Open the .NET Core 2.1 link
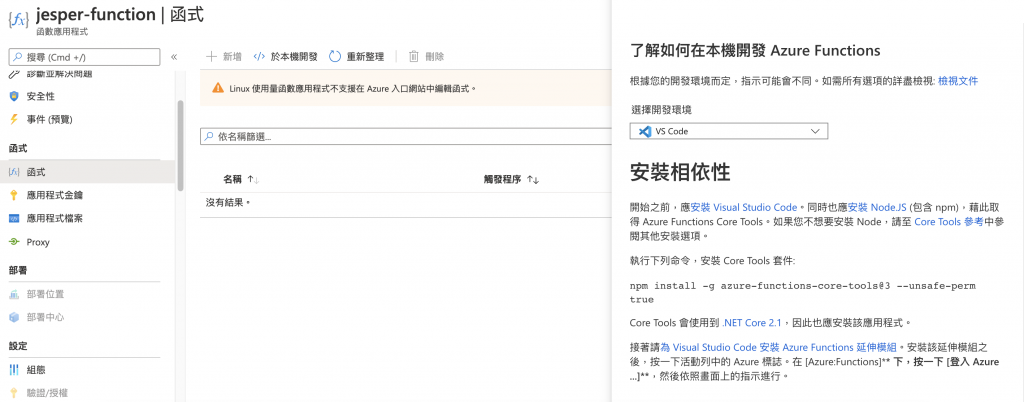 tap(752, 322)
